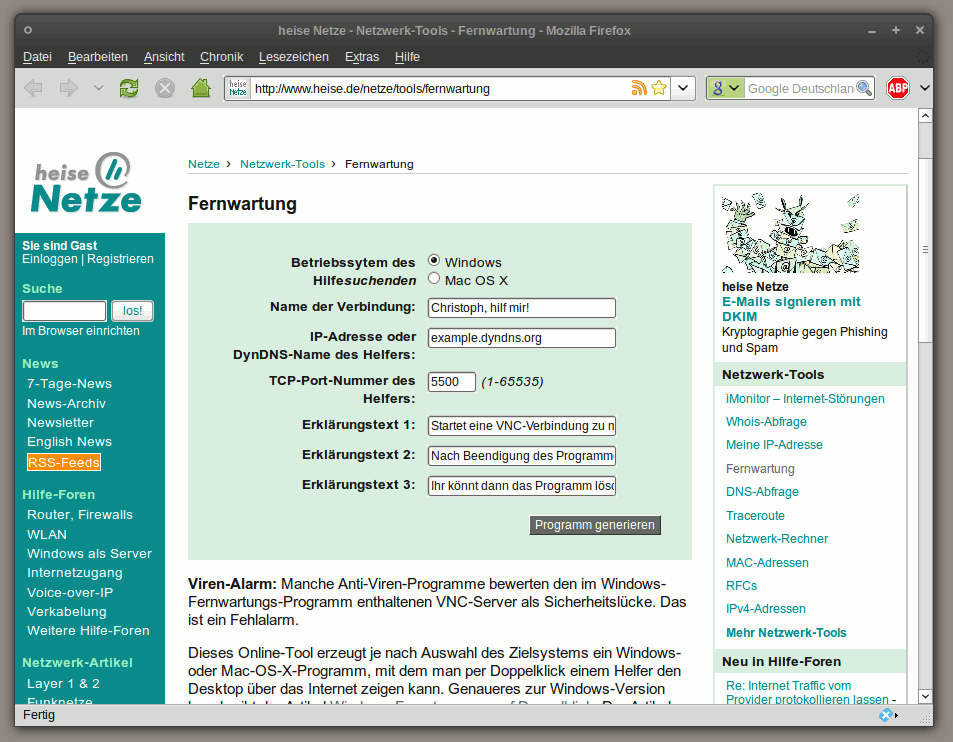
Task: Click the Erklärungstext 1 field
Action: click(521, 426)
